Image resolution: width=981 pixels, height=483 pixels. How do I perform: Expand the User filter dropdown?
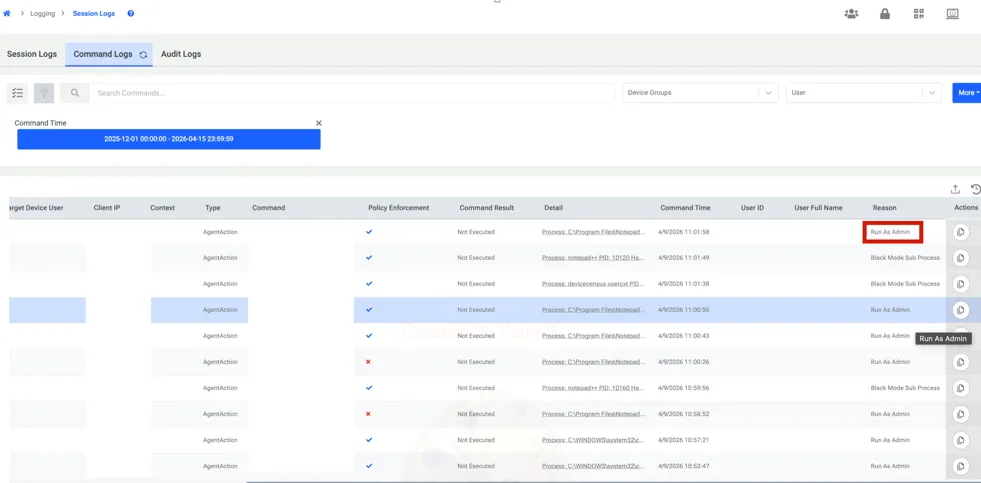pos(863,93)
